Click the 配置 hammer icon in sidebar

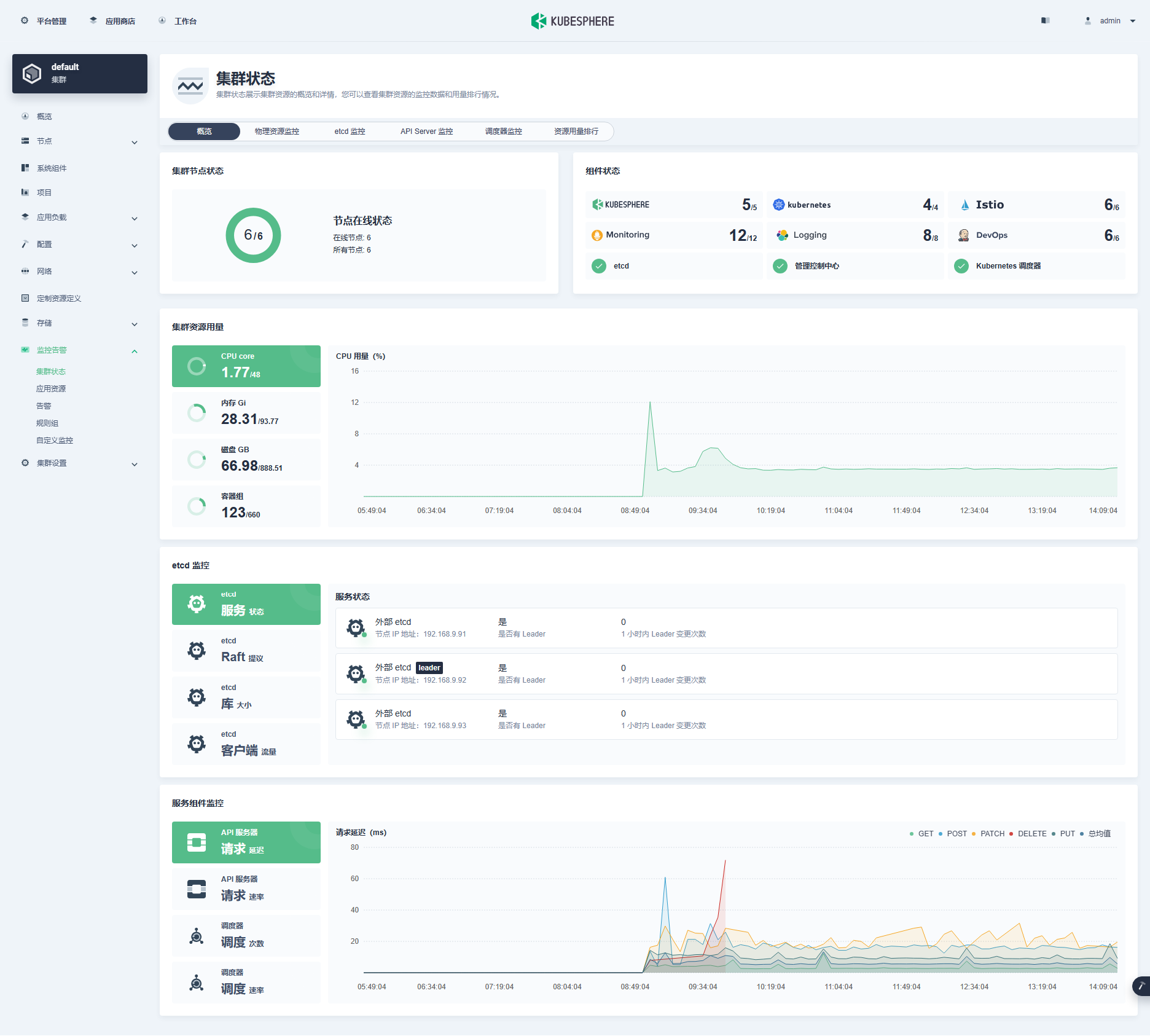click(x=25, y=244)
